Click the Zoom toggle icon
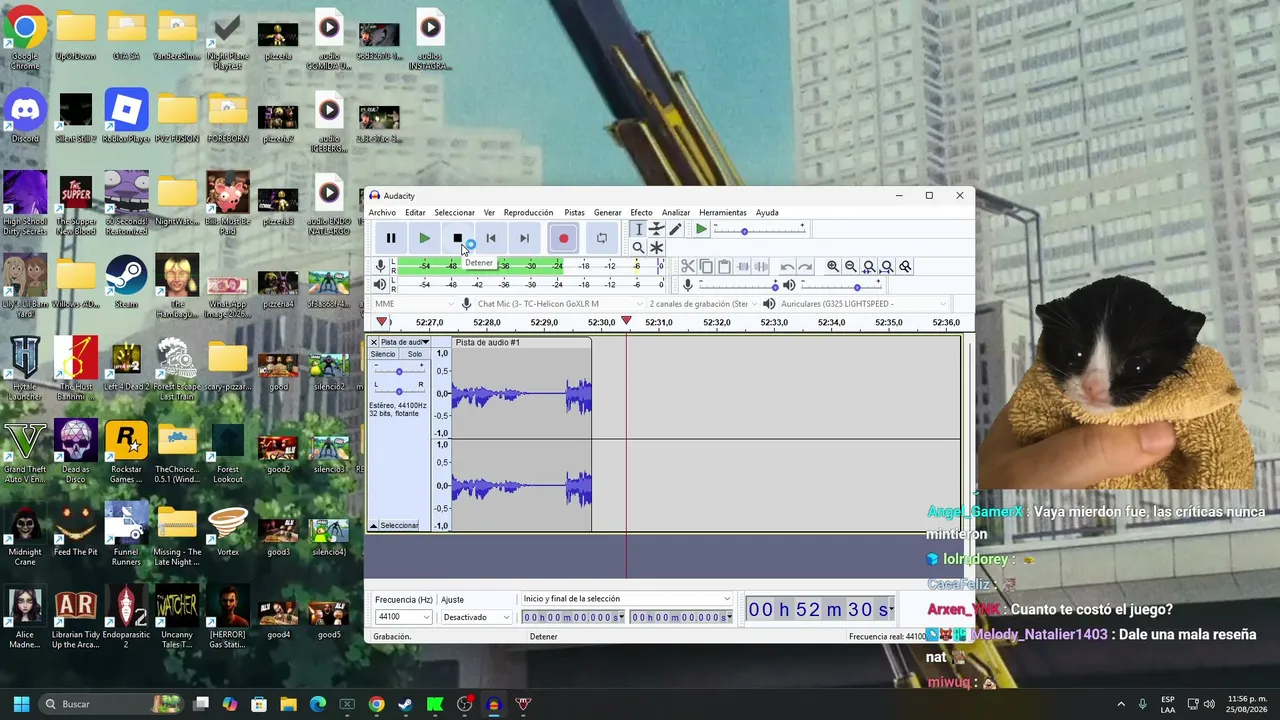This screenshot has height=720, width=1280. 905,266
